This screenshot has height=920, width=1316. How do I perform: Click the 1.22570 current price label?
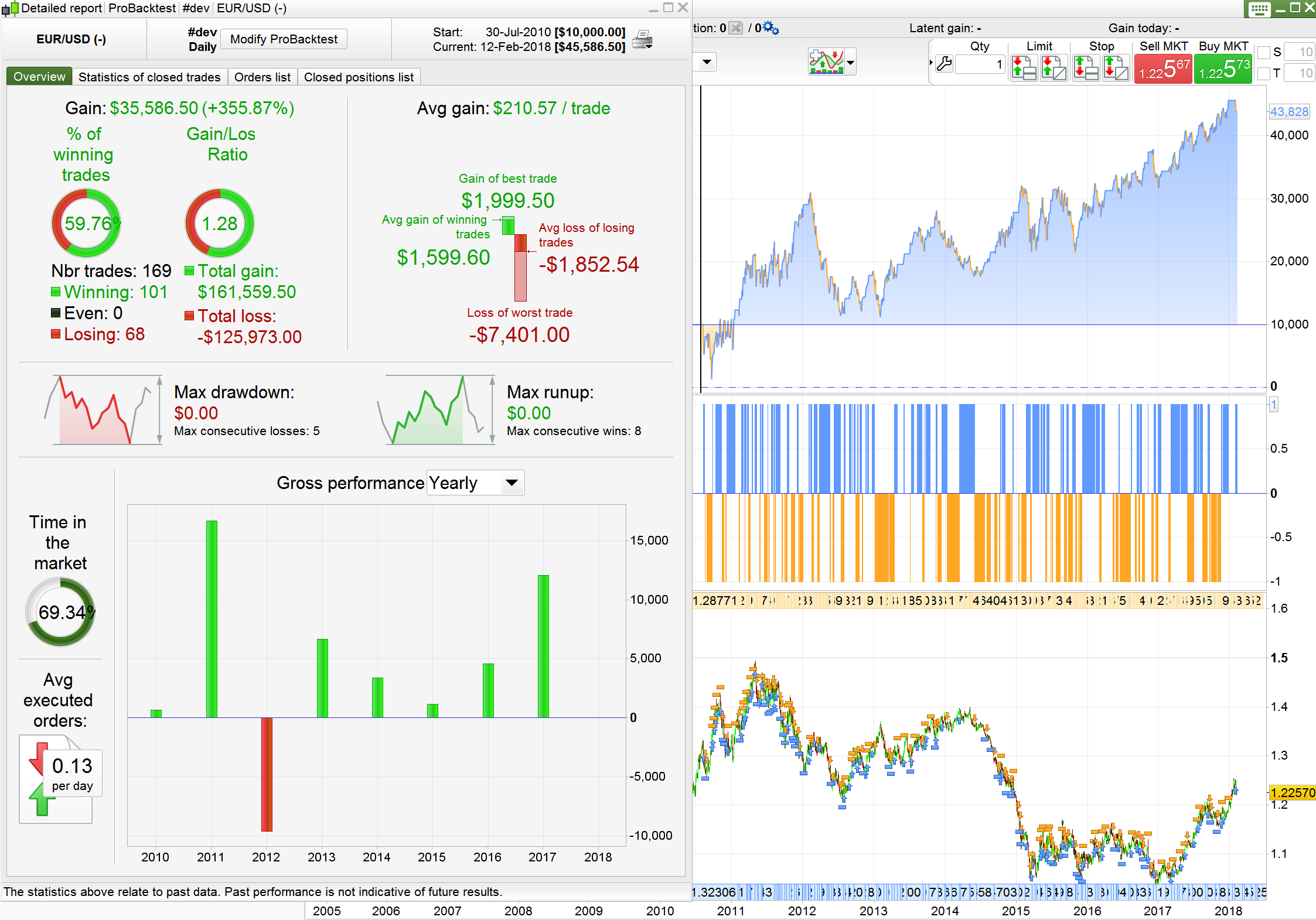(1292, 792)
